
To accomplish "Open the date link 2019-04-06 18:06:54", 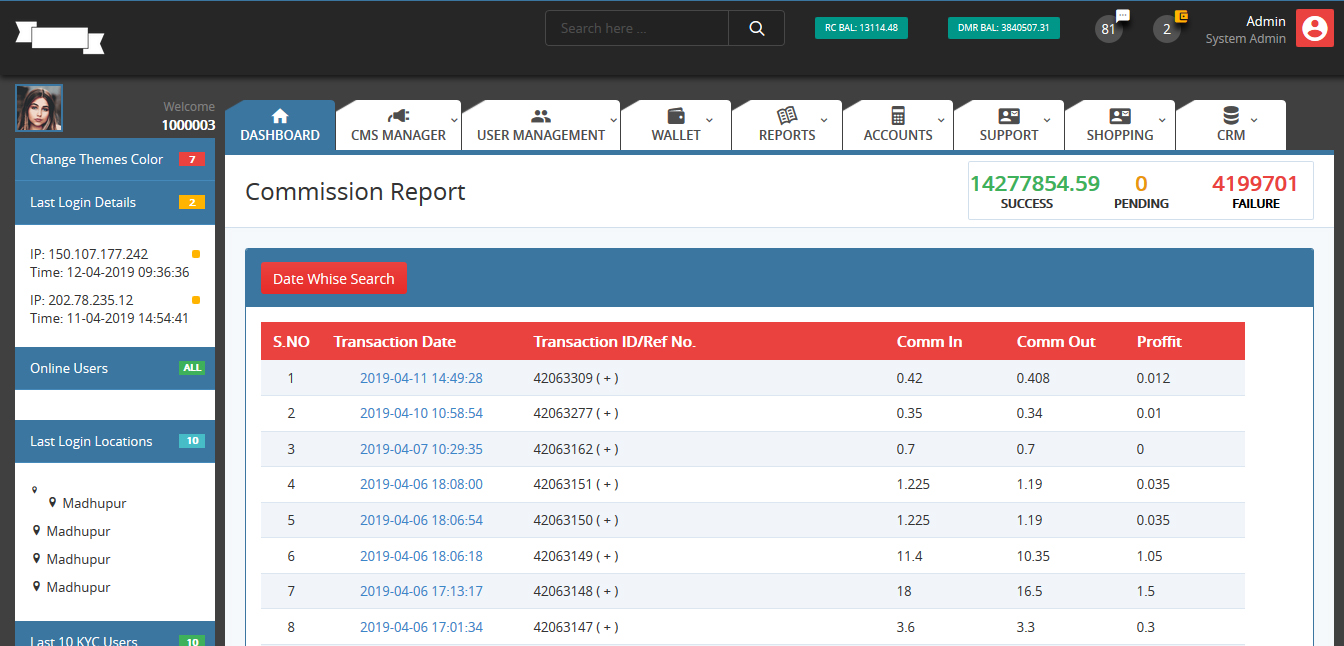I will (x=421, y=520).
